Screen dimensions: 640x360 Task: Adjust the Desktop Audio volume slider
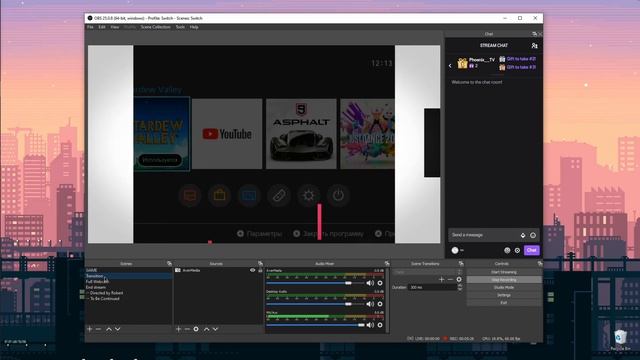click(315, 304)
